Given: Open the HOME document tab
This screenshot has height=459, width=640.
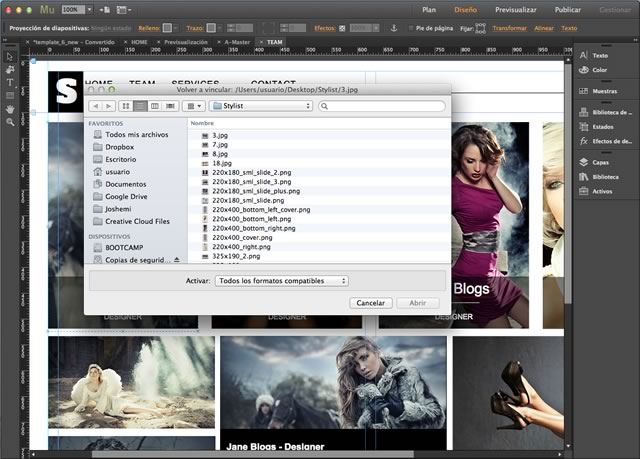Looking at the screenshot, I should pyautogui.click(x=139, y=42).
